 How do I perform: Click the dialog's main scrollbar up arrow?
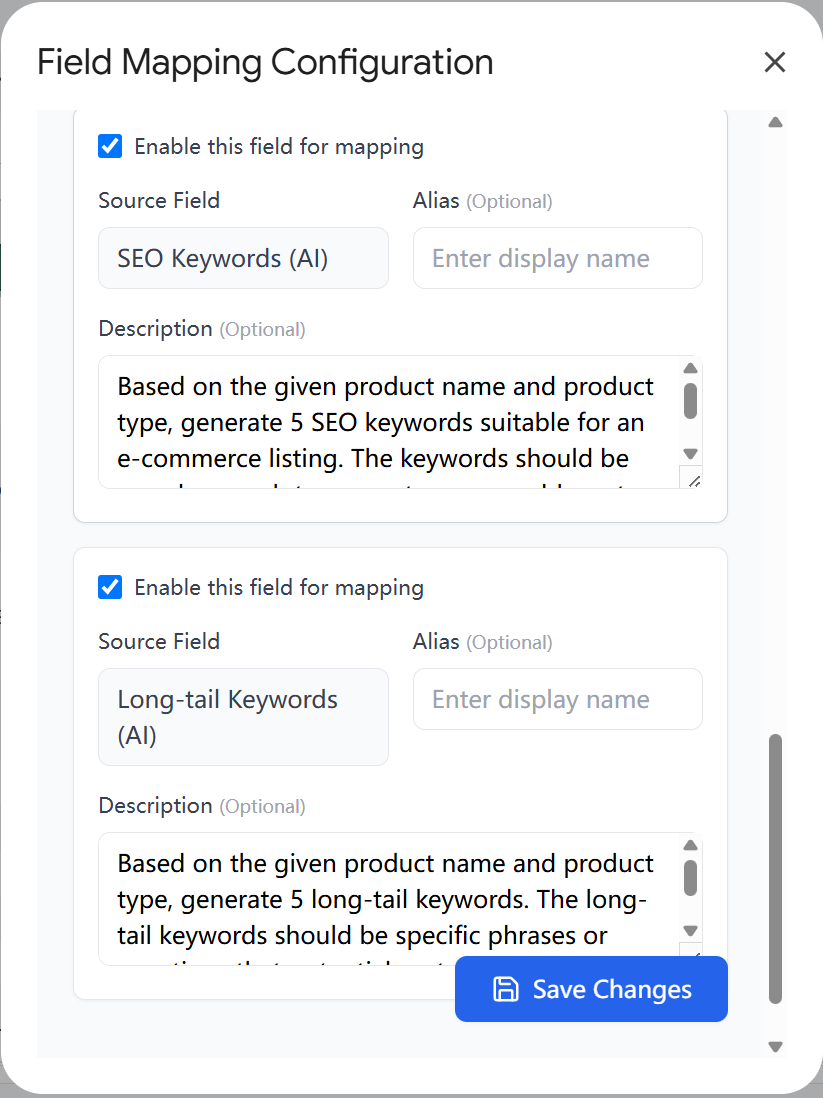pyautogui.click(x=775, y=123)
